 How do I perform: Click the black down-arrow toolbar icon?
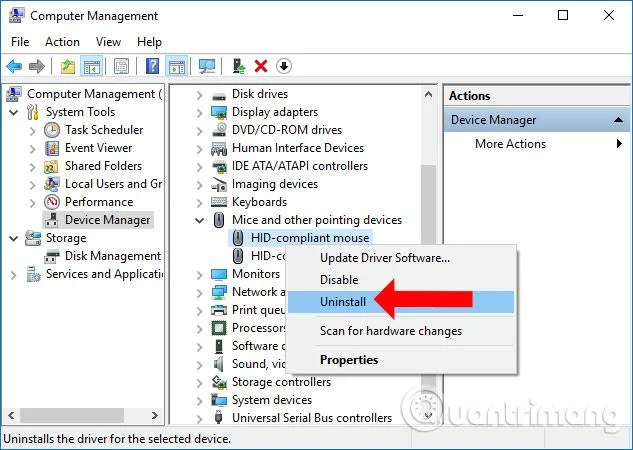click(x=284, y=66)
